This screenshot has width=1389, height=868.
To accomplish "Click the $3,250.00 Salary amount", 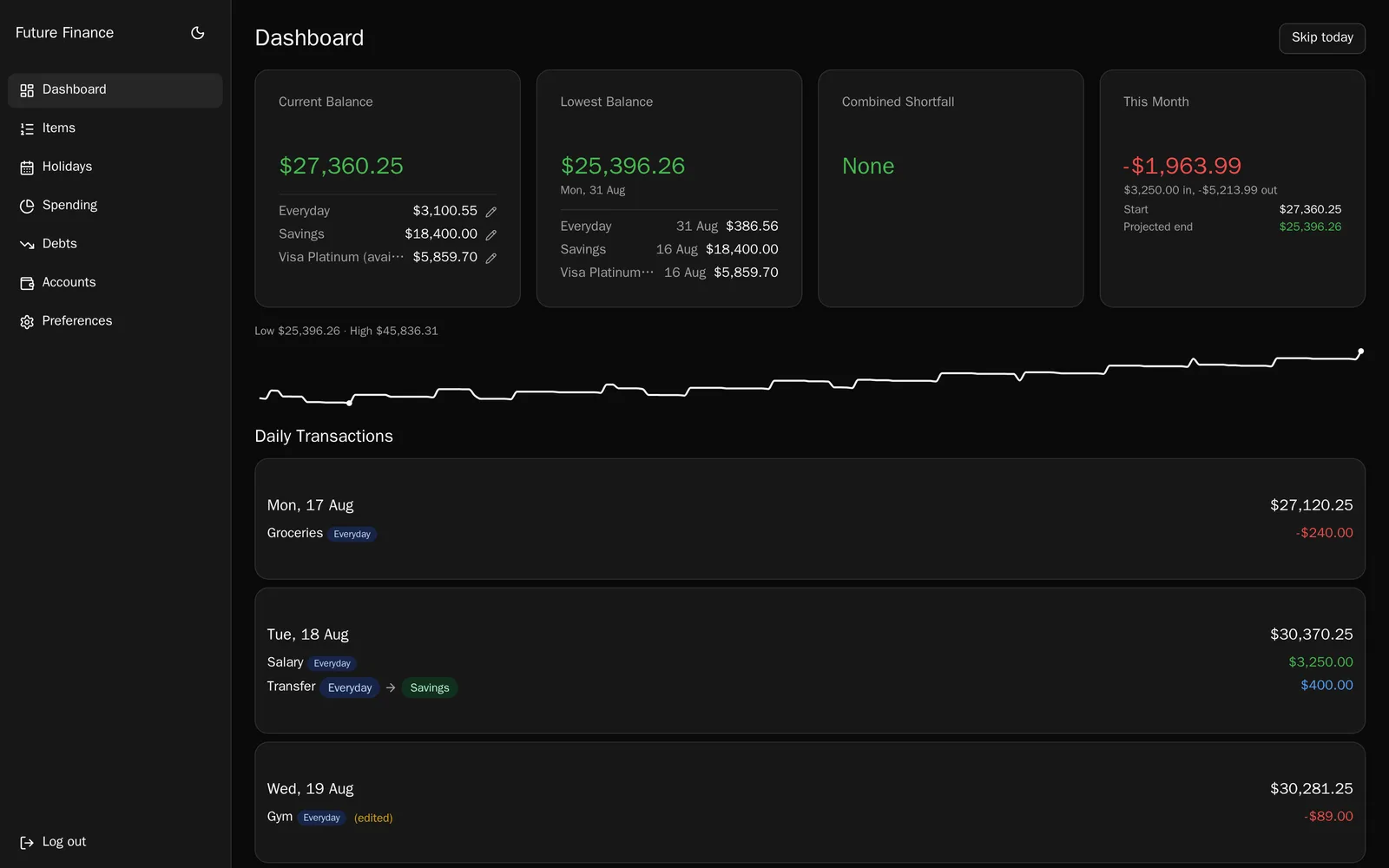I will (x=1320, y=662).
